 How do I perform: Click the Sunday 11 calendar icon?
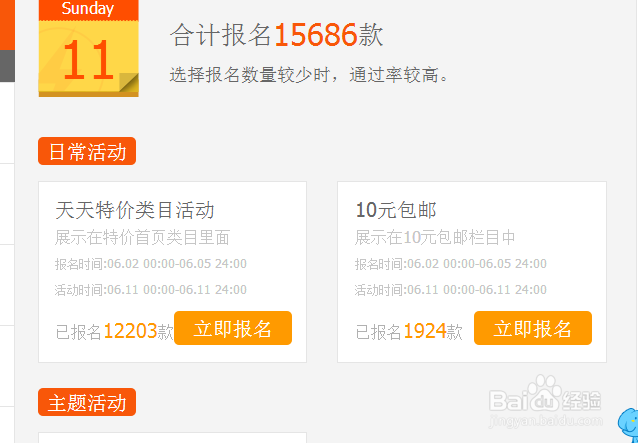[x=89, y=48]
